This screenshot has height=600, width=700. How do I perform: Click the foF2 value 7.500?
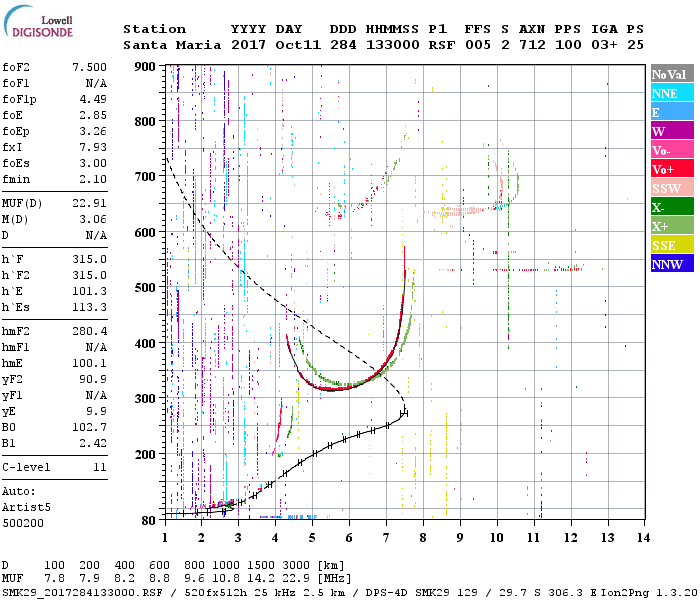click(90, 67)
